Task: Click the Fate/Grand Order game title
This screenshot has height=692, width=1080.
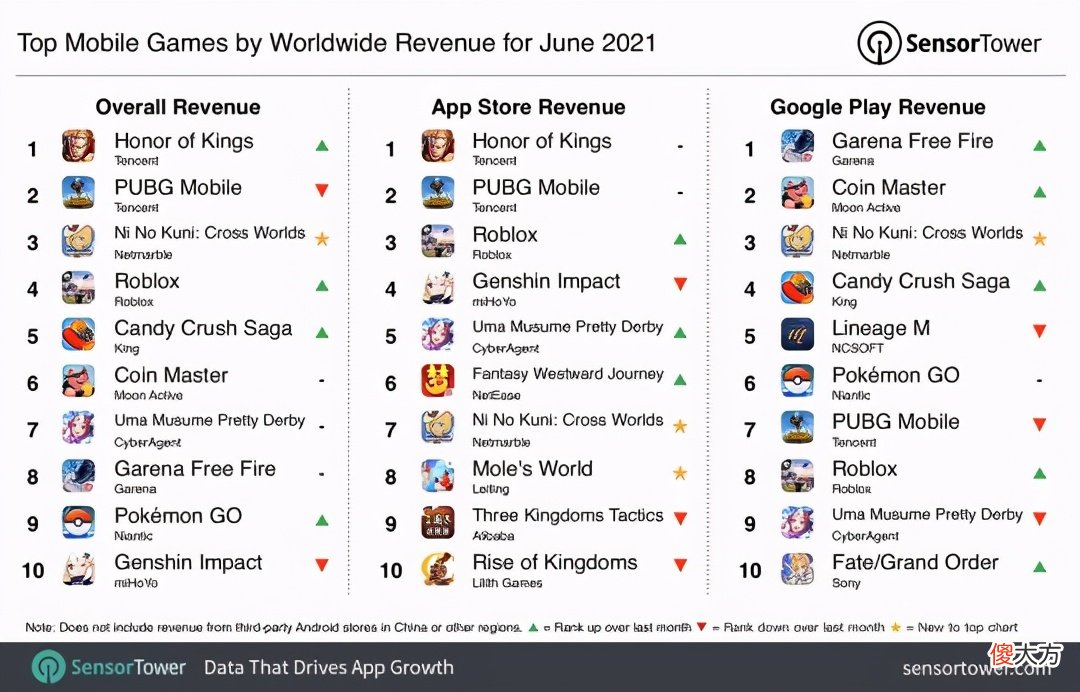Action: point(915,563)
